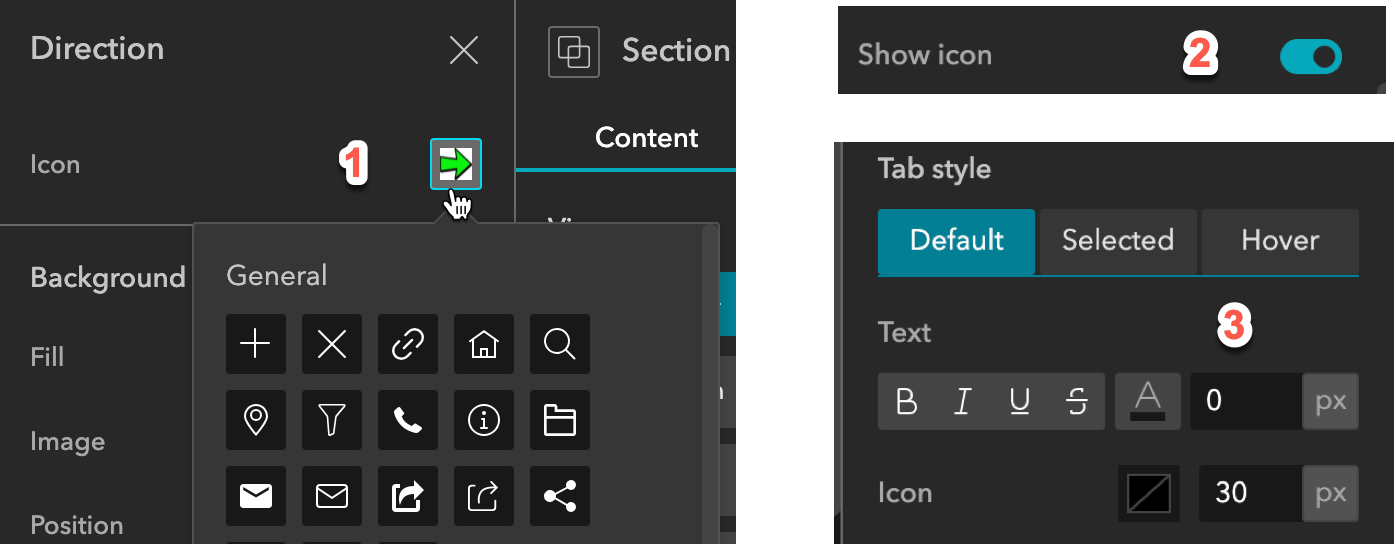This screenshot has height=544, width=1396.
Task: Switch to the Hover tab style
Action: point(1280,241)
